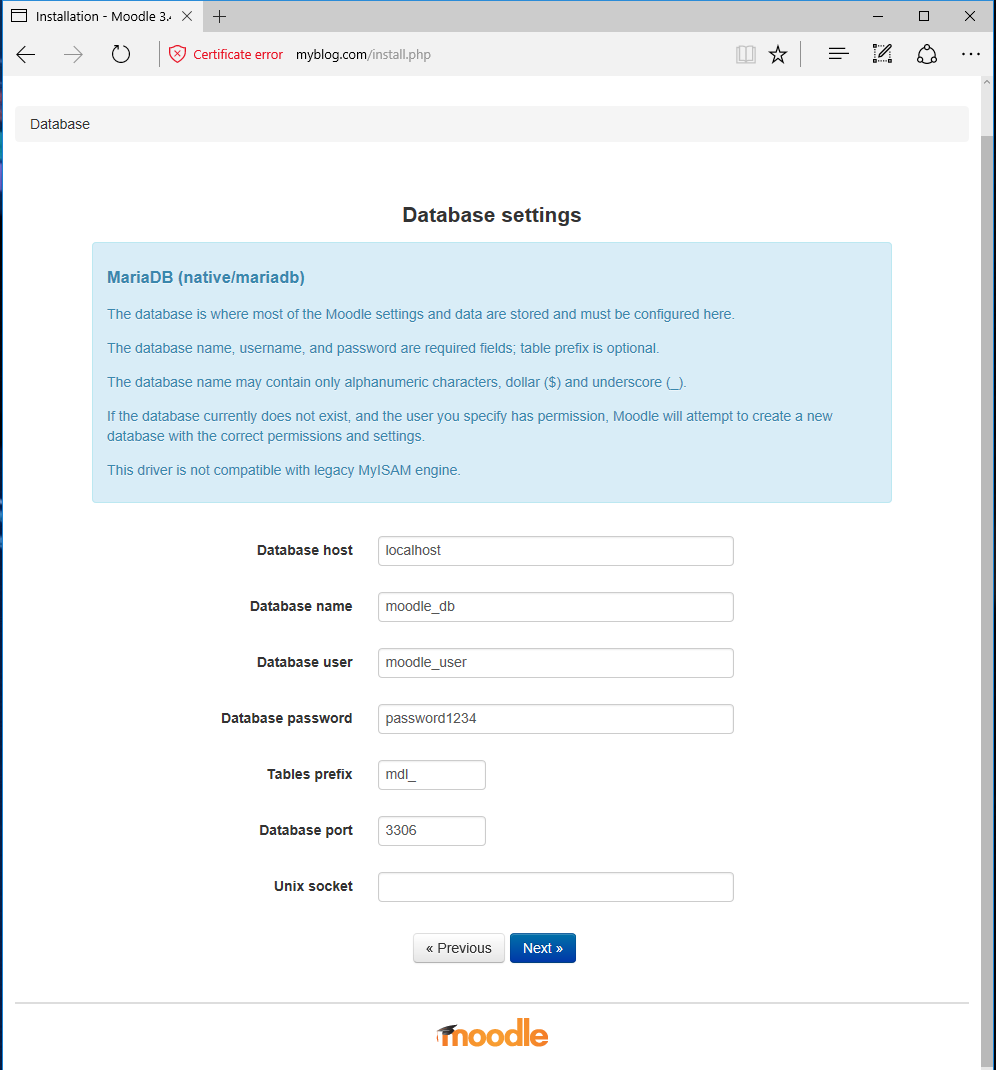The image size is (996, 1070).
Task: Click the Tables prefix field
Action: [432, 775]
